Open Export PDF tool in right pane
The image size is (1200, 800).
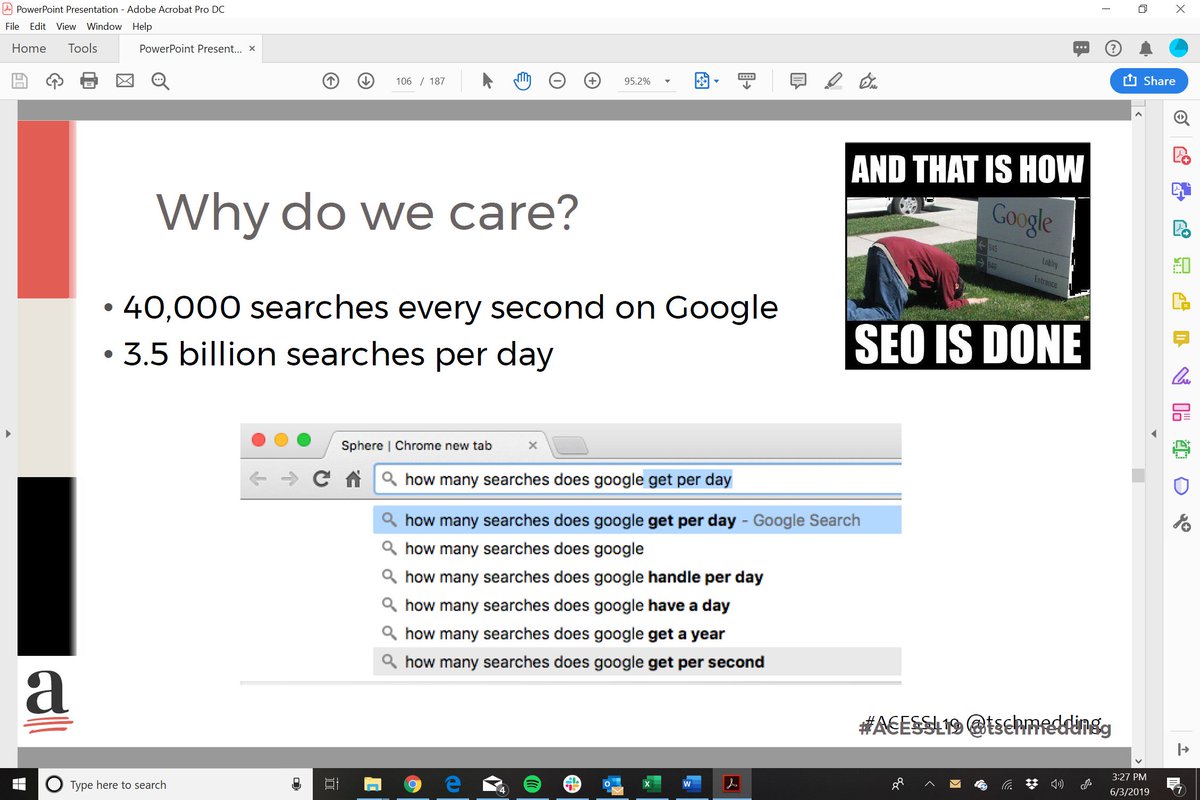[x=1181, y=228]
